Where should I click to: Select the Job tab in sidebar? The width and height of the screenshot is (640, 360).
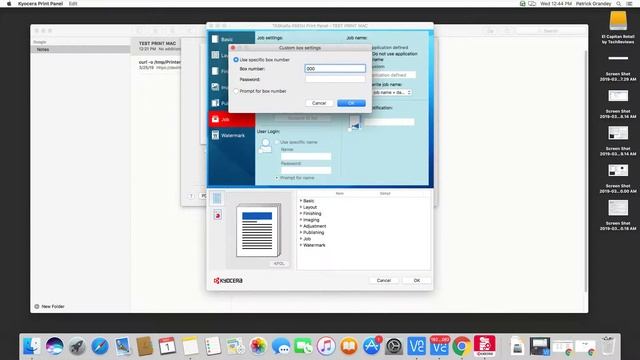pyautogui.click(x=231, y=119)
